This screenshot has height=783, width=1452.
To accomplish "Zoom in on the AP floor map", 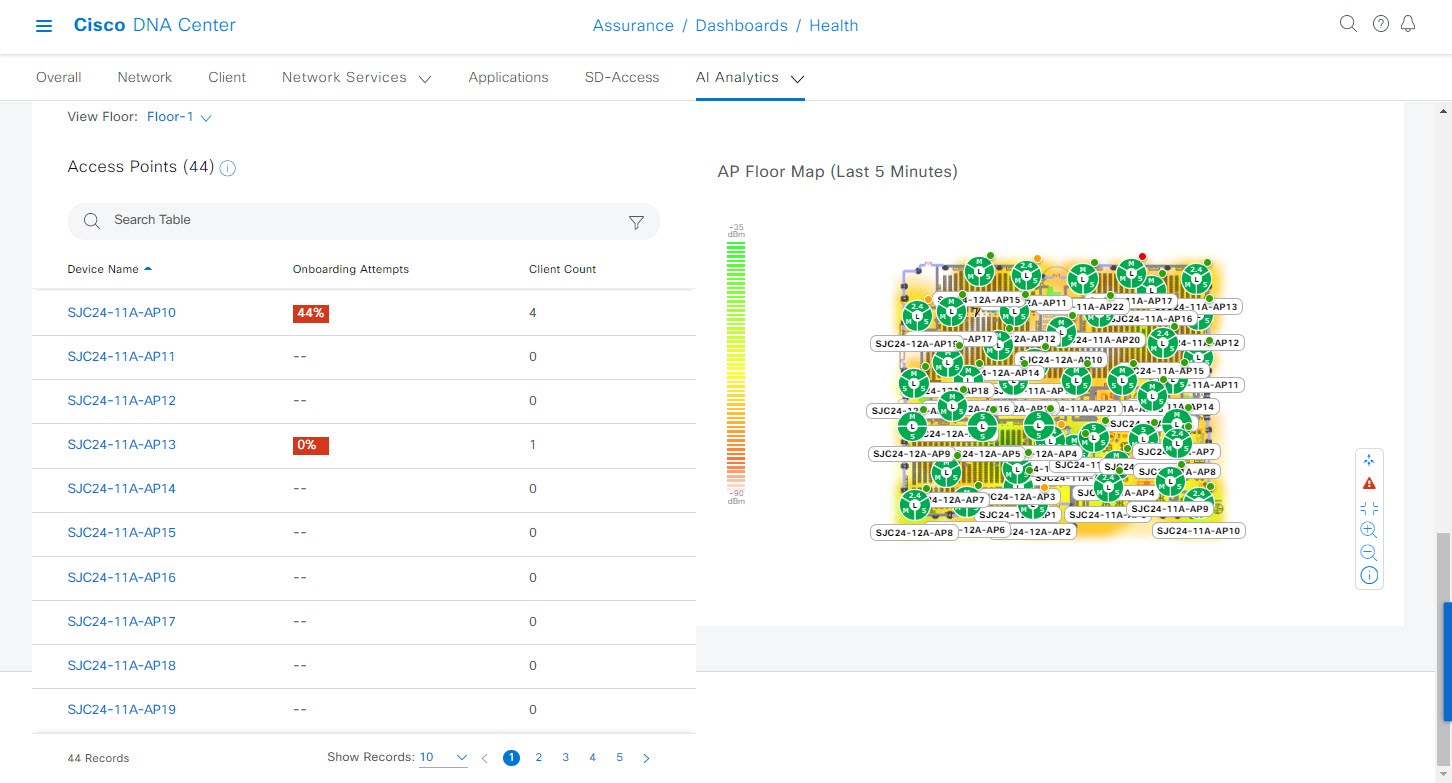I will pyautogui.click(x=1369, y=530).
